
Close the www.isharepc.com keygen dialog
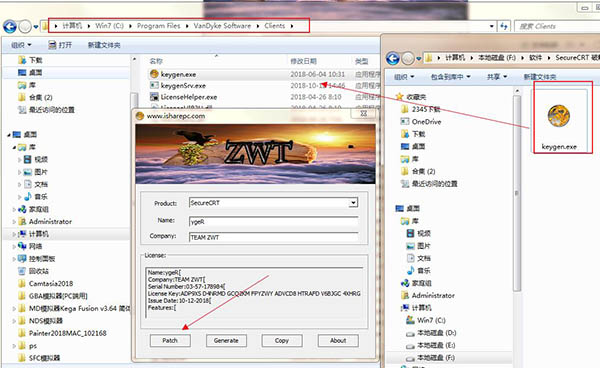(364, 114)
